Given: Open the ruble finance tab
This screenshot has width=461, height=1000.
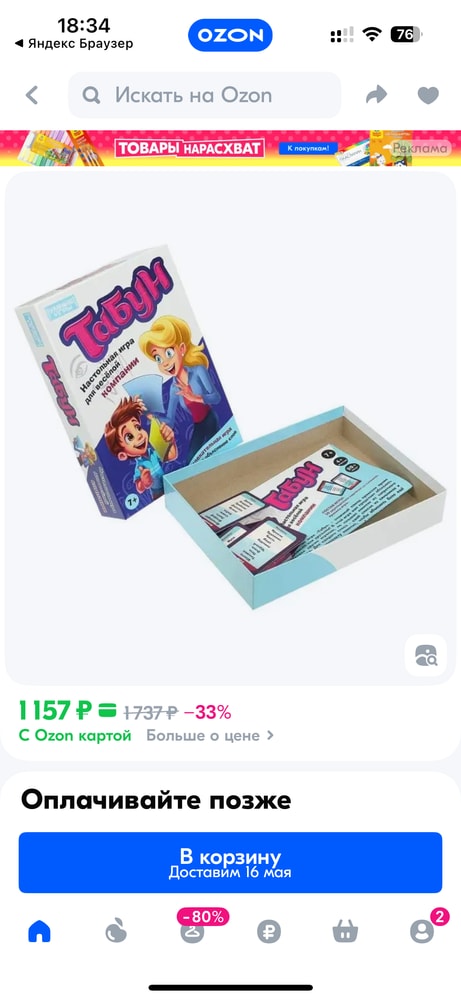Looking at the screenshot, I should [268, 932].
